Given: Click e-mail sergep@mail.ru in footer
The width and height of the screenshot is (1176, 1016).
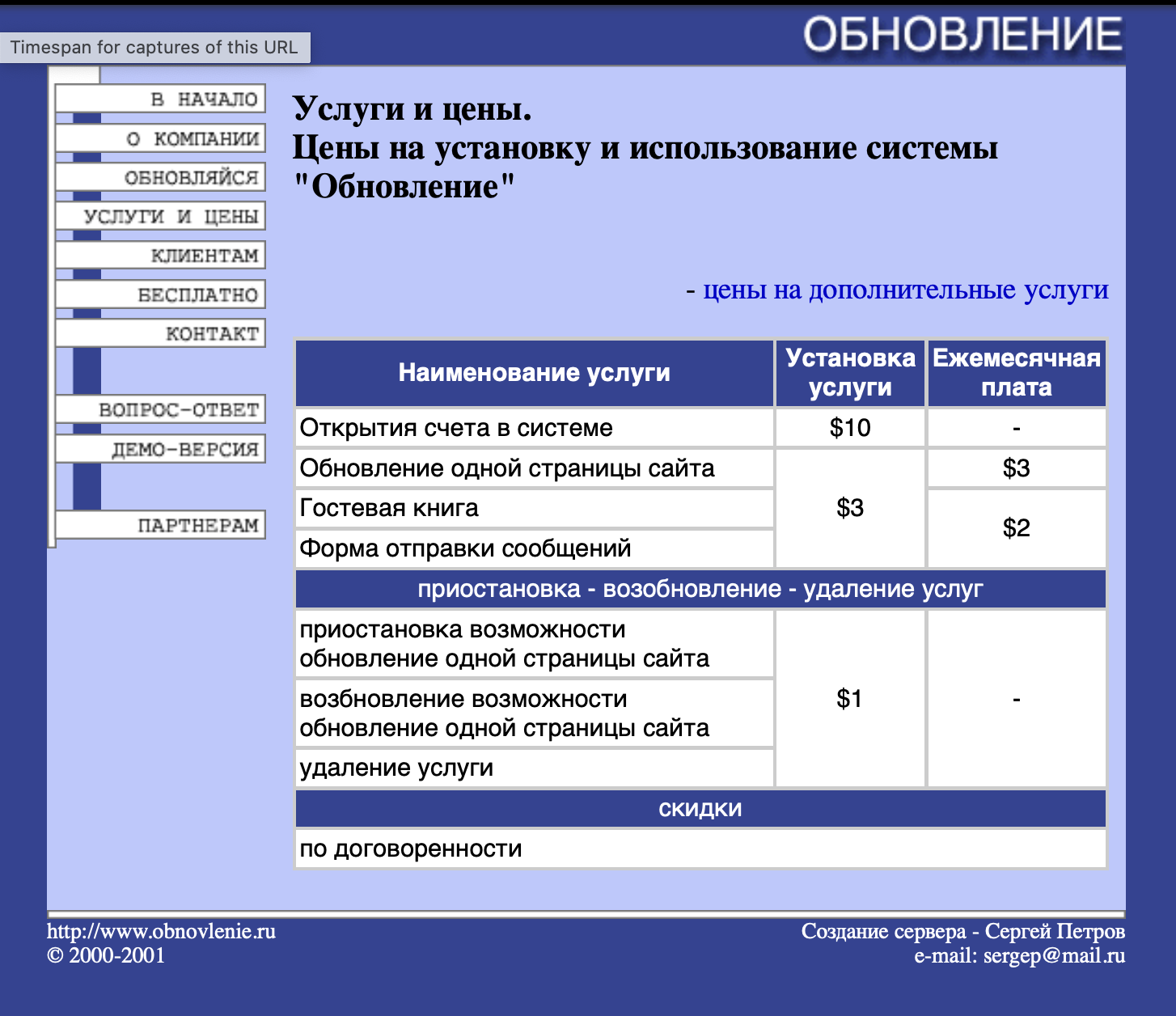Looking at the screenshot, I should pyautogui.click(x=1019, y=956).
